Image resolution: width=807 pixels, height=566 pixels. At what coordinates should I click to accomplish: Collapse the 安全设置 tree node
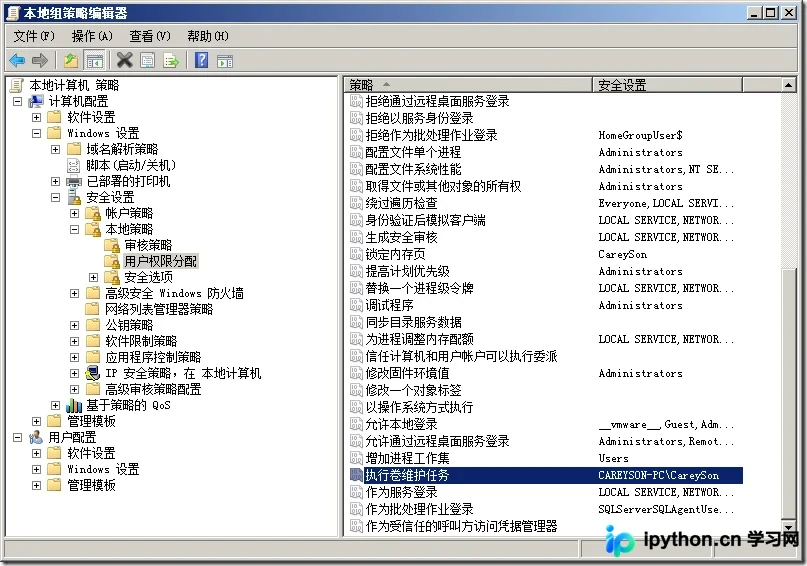tap(56, 197)
